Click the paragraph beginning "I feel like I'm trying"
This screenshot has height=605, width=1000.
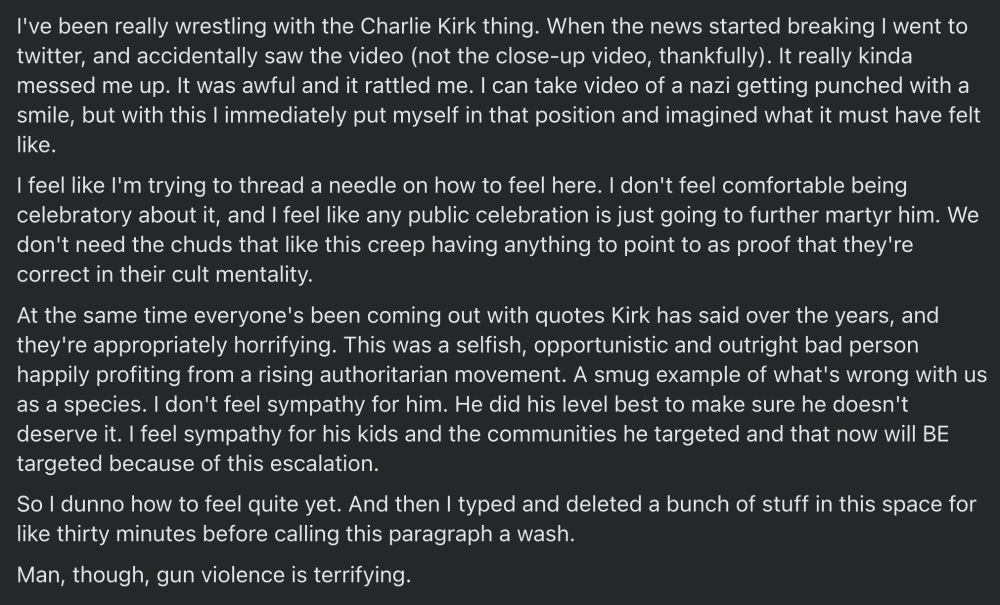(x=497, y=230)
